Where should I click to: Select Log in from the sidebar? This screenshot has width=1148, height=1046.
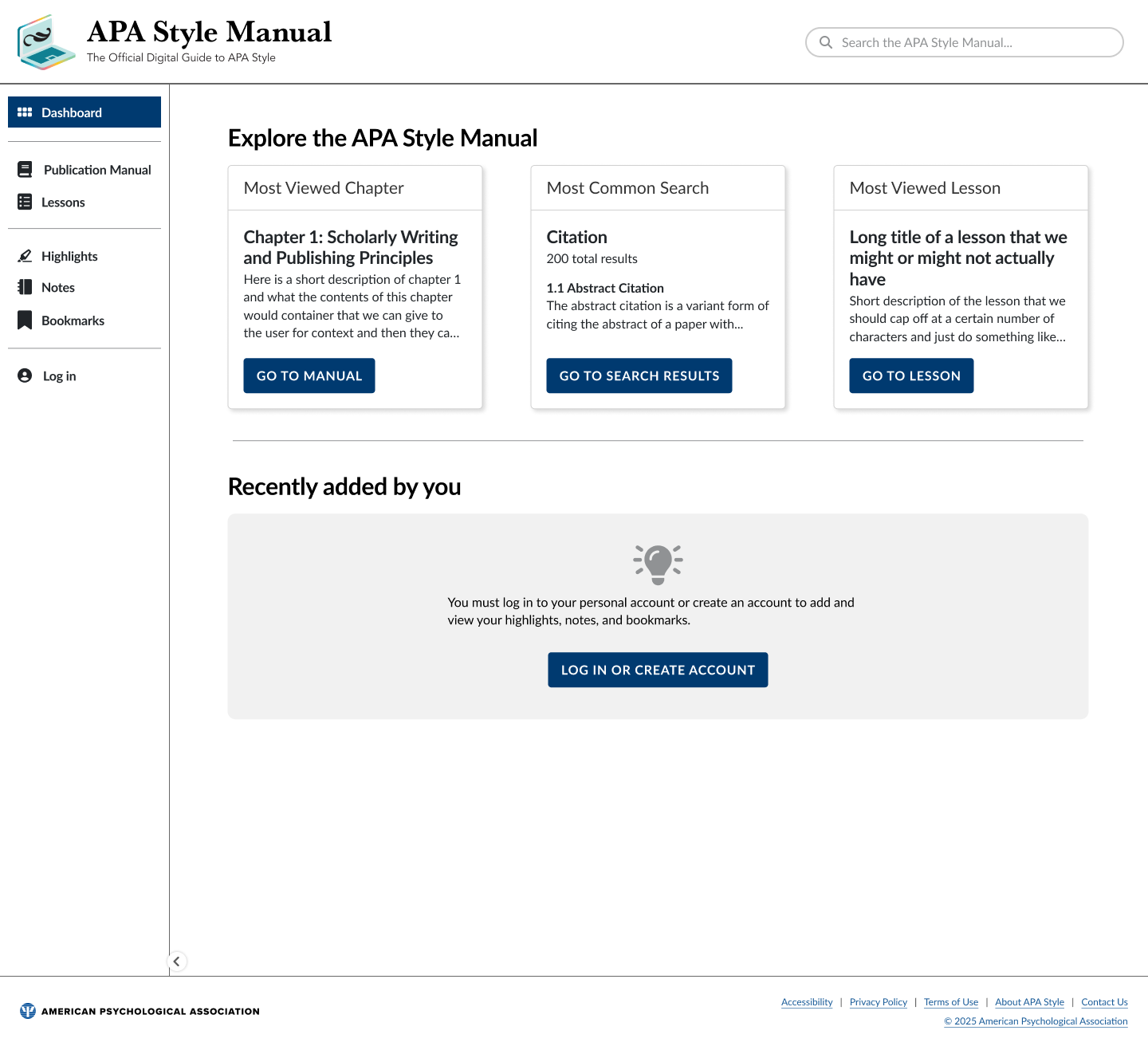[x=85, y=376]
